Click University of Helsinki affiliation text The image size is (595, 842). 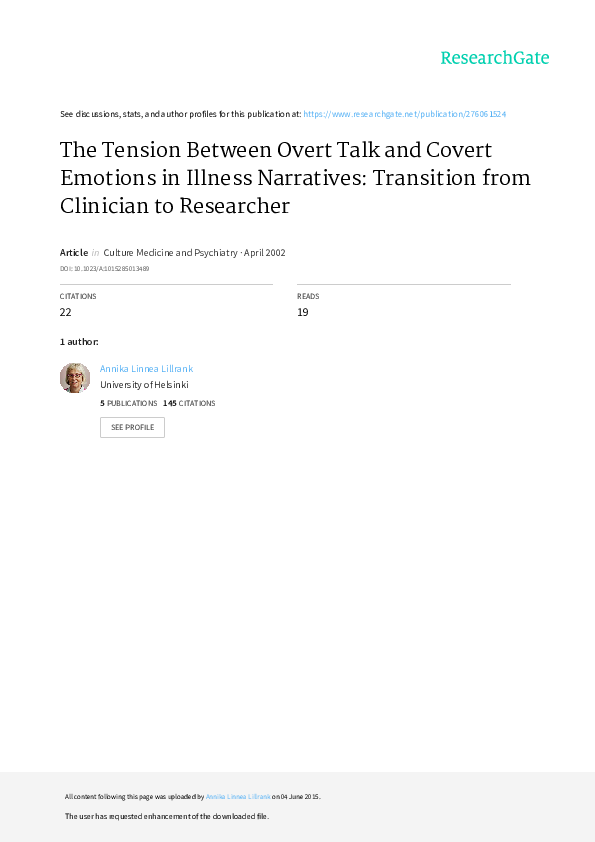tap(144, 384)
